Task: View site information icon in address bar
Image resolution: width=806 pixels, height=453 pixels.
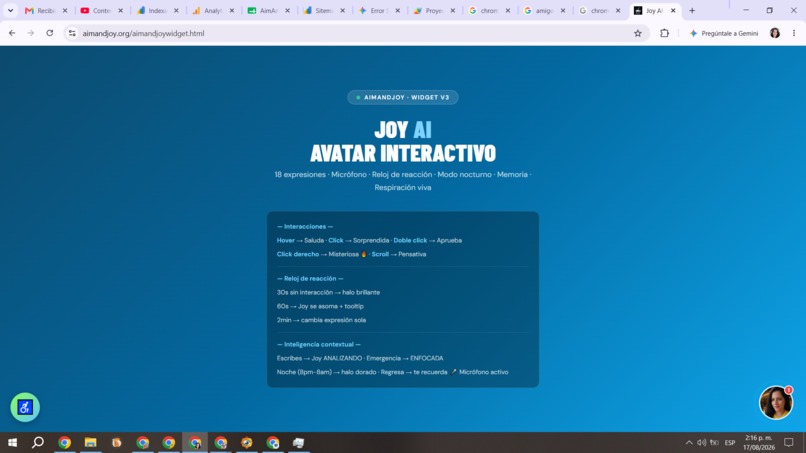Action: [x=72, y=33]
